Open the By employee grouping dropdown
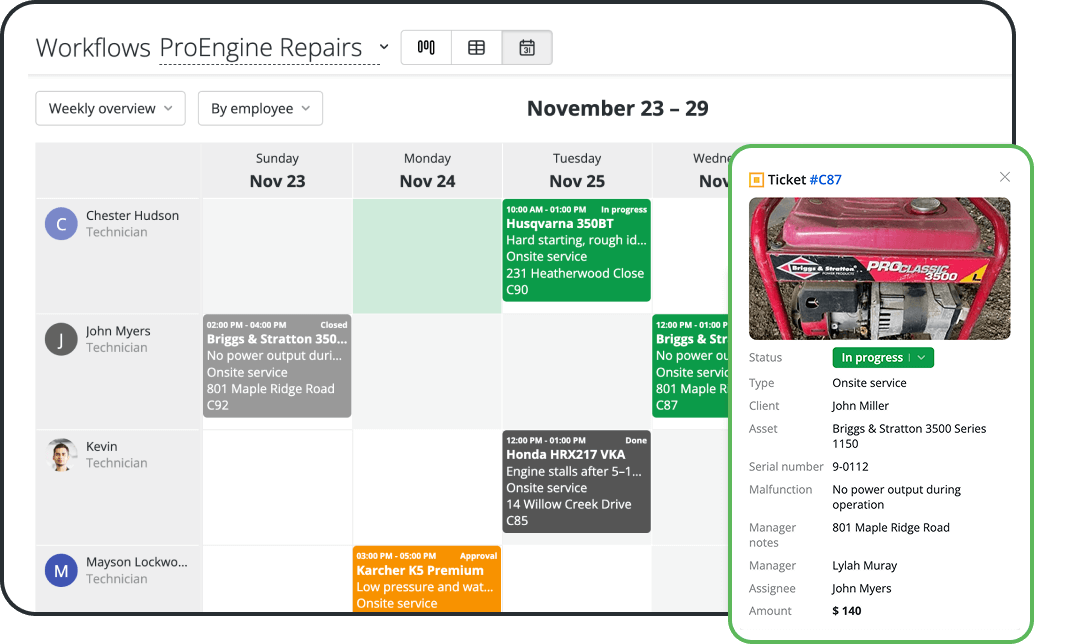 (x=260, y=108)
